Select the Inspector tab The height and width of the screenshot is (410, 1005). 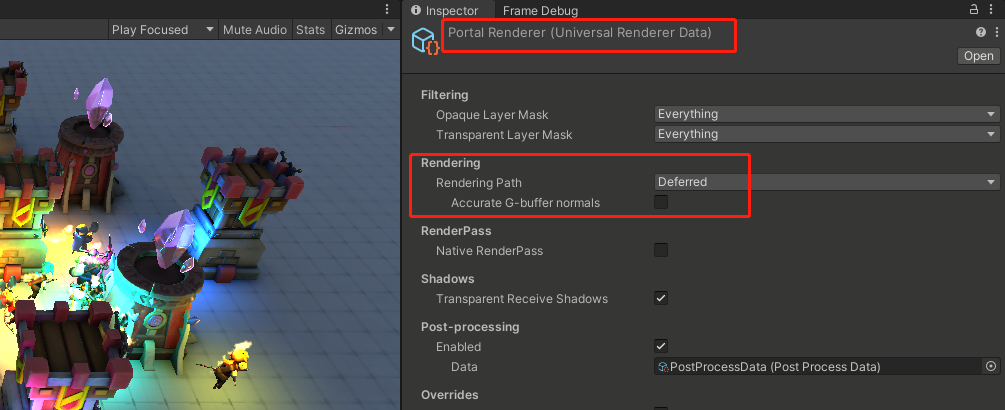pyautogui.click(x=446, y=10)
